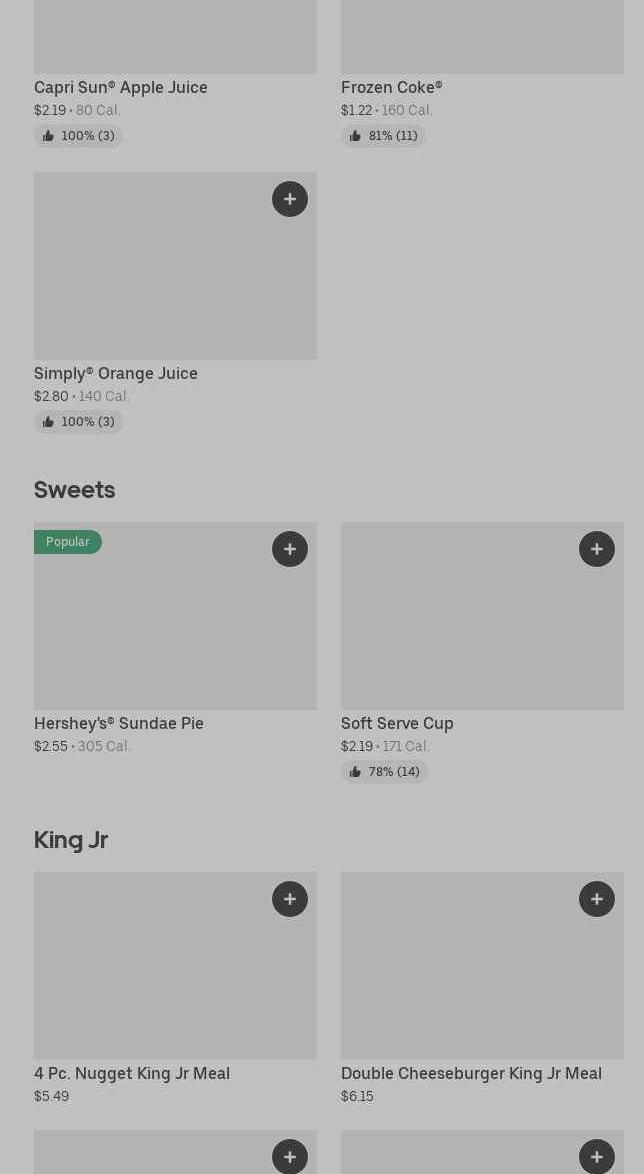
Task: Open Frozen Coke item details
Action: (x=391, y=88)
